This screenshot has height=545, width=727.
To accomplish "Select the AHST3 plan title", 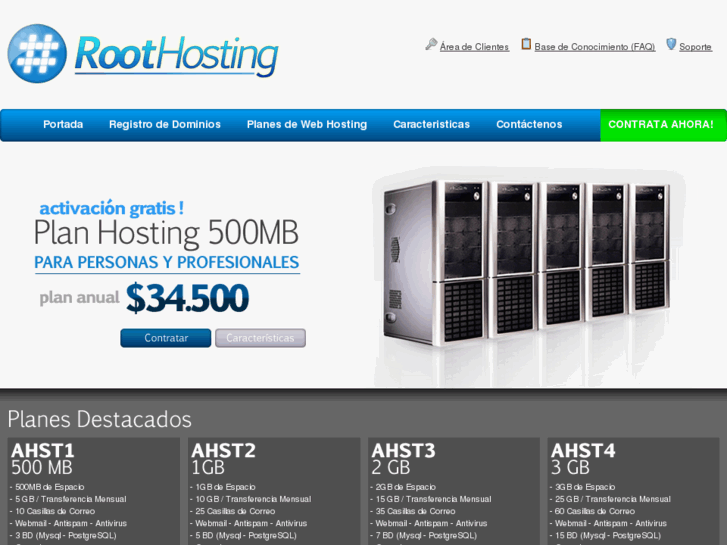I will (403, 450).
